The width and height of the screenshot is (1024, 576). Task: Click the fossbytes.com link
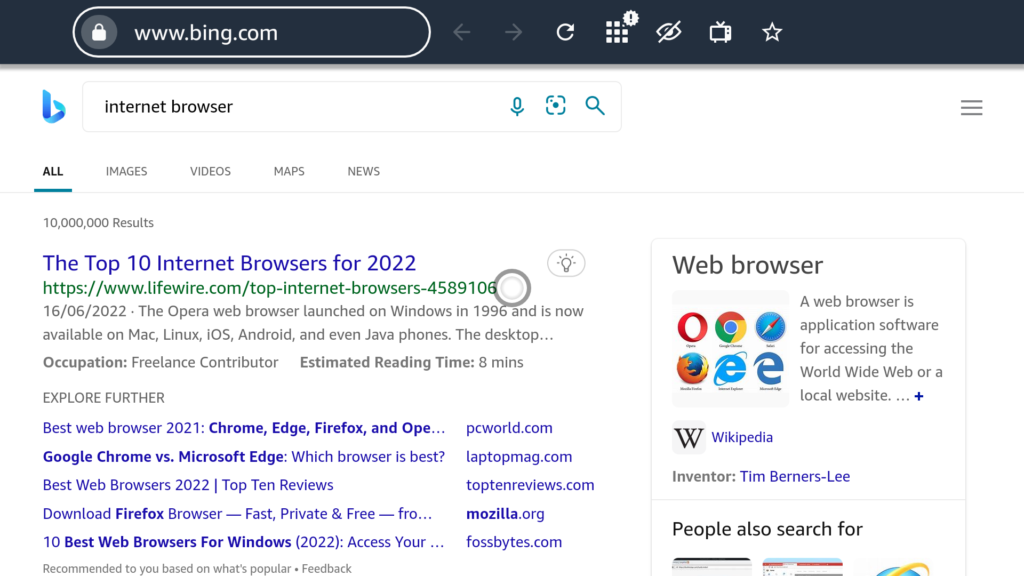click(514, 542)
